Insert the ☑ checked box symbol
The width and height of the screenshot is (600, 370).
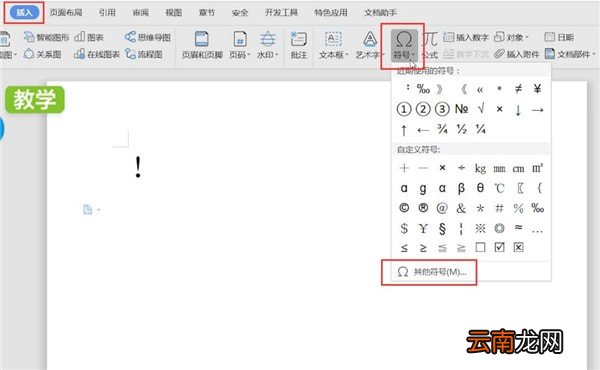(x=499, y=247)
